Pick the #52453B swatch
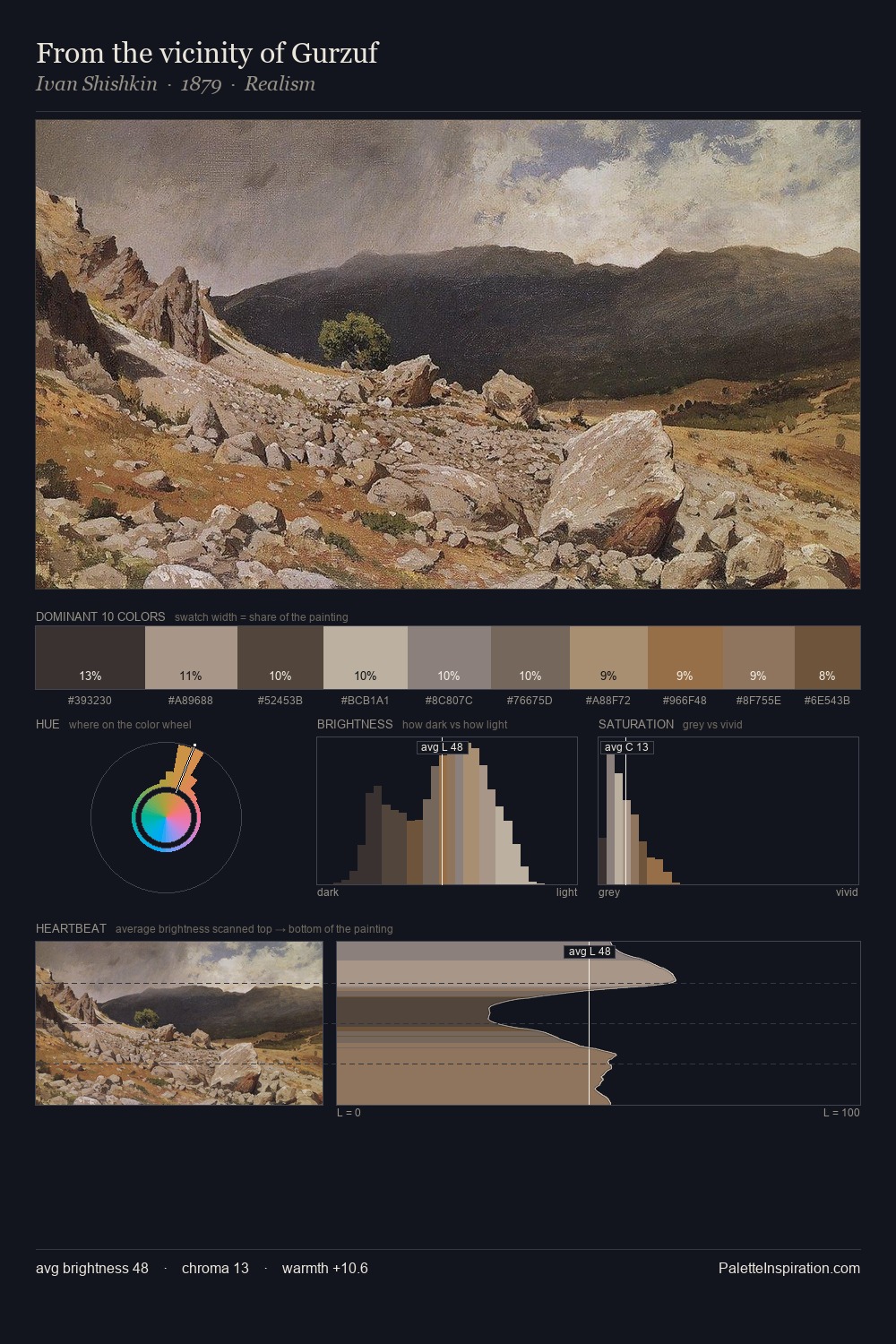This screenshot has width=896, height=1344. coord(280,658)
